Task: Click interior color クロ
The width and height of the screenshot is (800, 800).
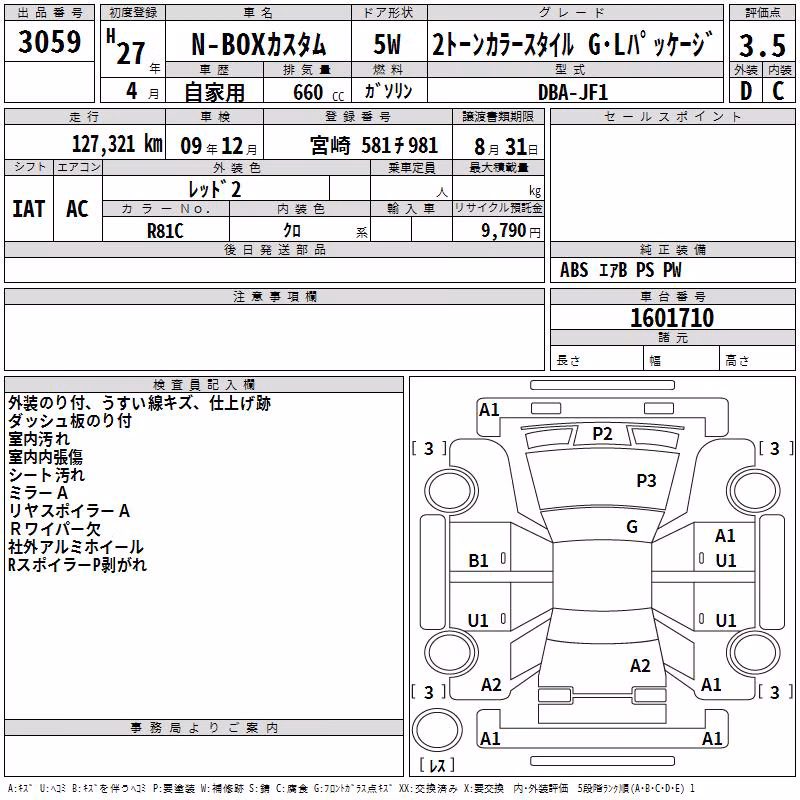Action: point(292,231)
